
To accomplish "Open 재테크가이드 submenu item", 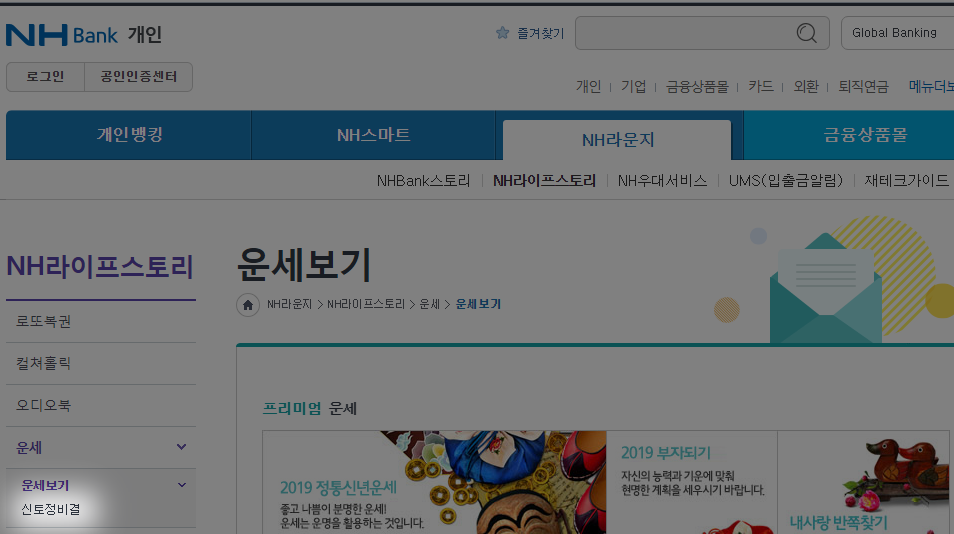I will coord(907,181).
